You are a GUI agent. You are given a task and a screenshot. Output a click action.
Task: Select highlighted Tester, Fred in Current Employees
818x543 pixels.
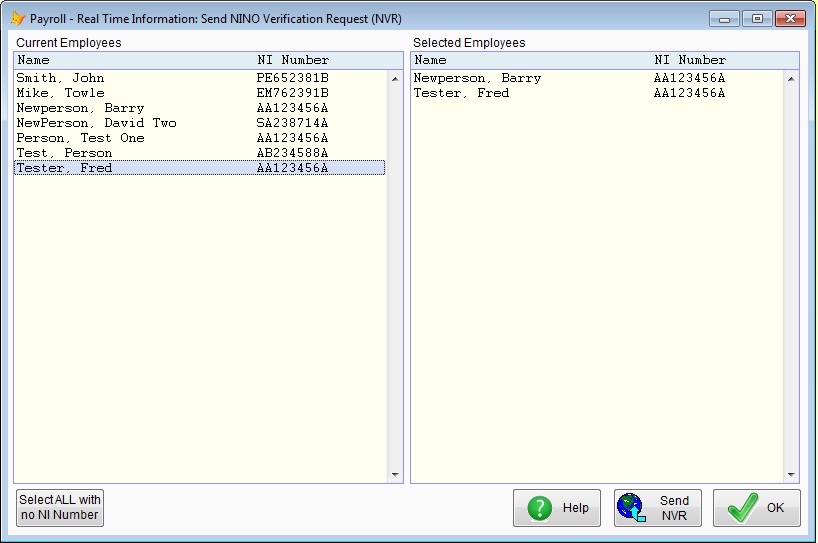(199, 168)
